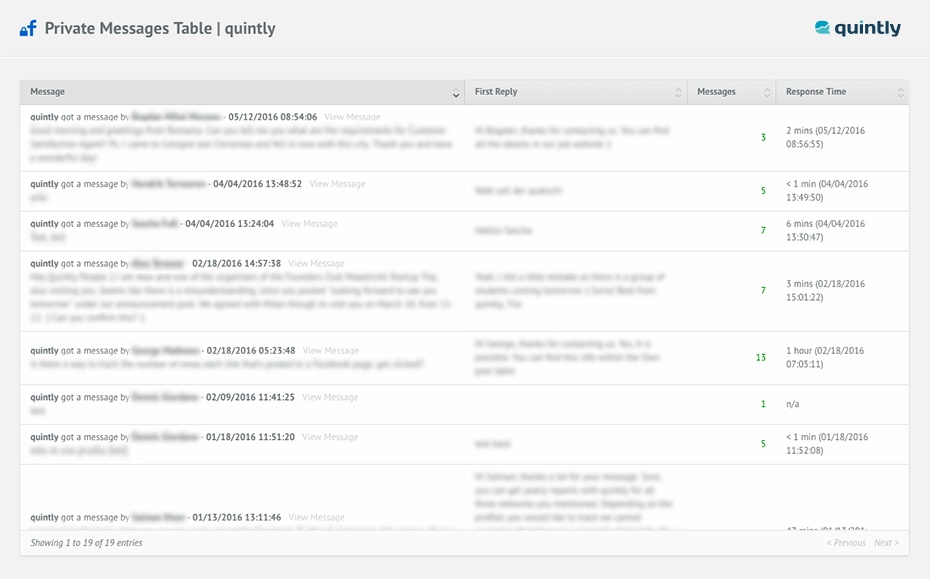Click the Messages column header label
Viewport: 930px width, 579px height.
716,91
